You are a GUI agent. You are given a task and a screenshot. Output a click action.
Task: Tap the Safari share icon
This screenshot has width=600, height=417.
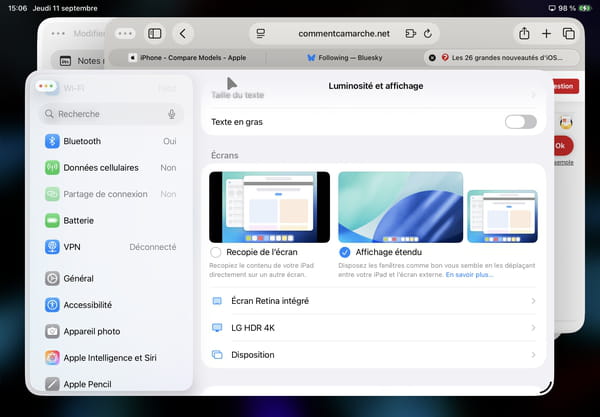pos(524,33)
